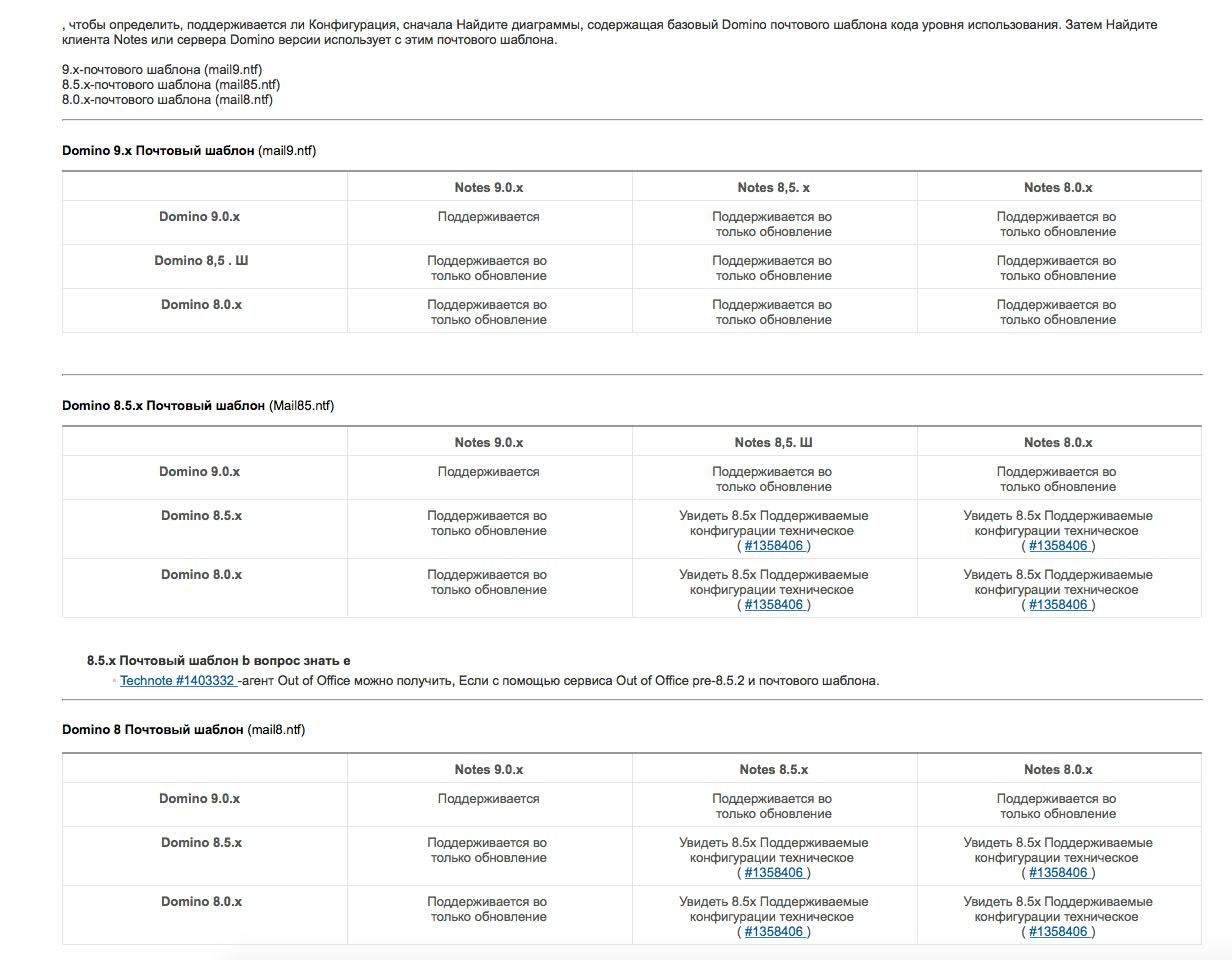1232x960 pixels.
Task: Follow mail8 table #1358406 link, Domino 8.5.x / Notes 8.0.x
Action: 1059,873
